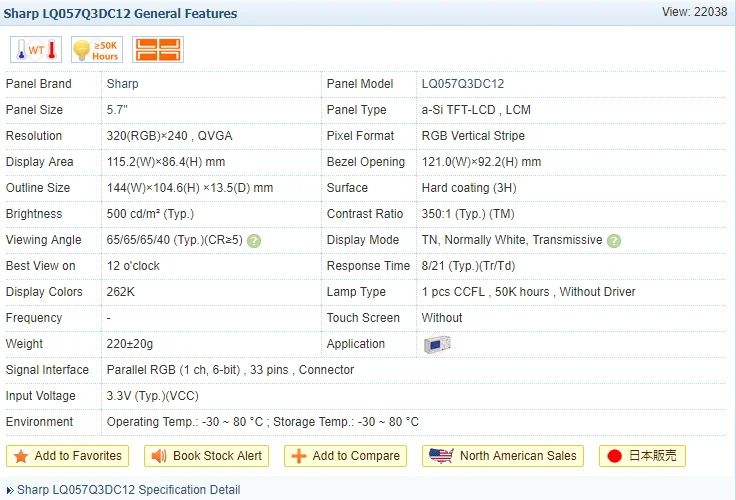Click the plus icon in Add to Compare
736x500 pixels.
point(299,456)
